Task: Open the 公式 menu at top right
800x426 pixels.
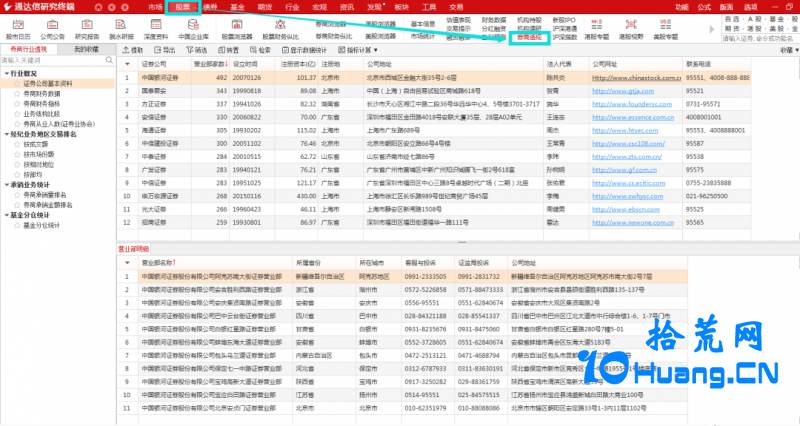Action: point(704,7)
